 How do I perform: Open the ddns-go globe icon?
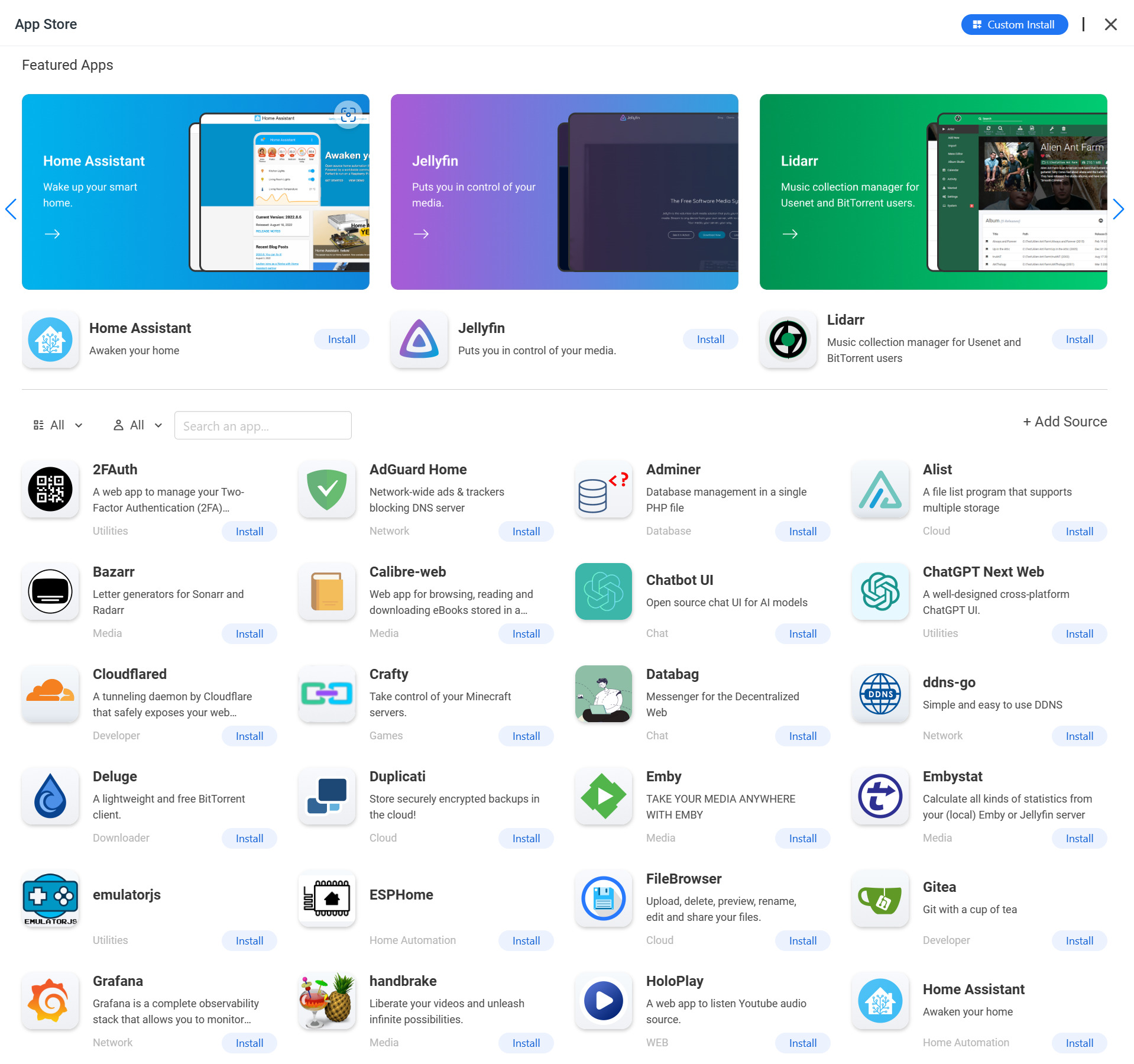[880, 694]
